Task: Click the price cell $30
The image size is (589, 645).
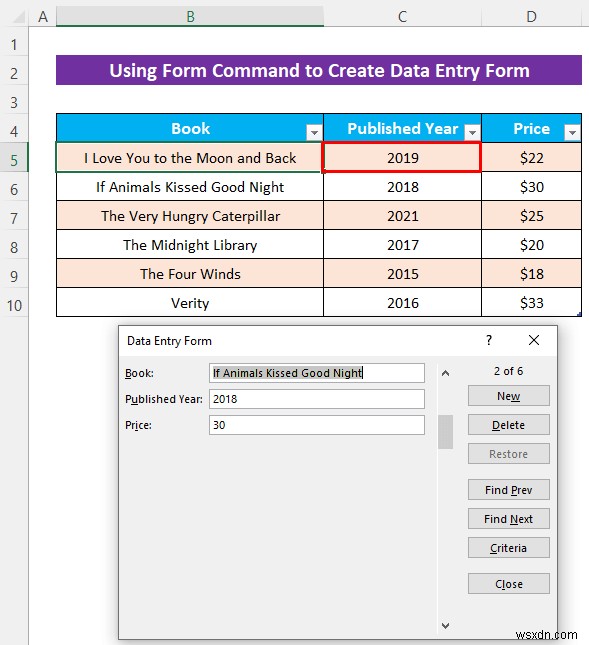Action: 531,187
